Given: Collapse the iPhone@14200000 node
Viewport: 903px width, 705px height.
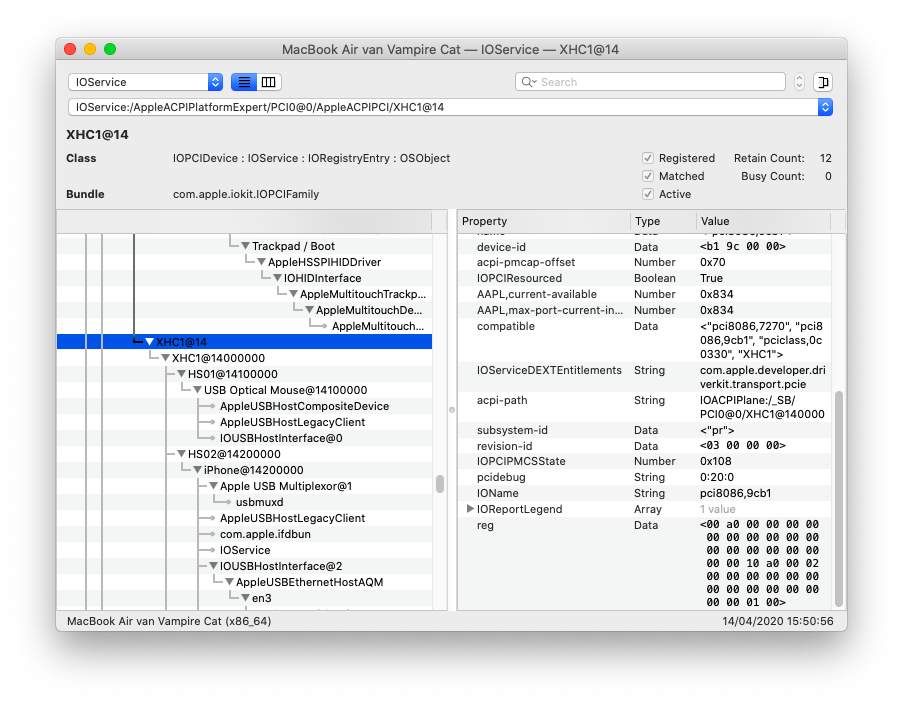Looking at the screenshot, I should pos(198,470).
